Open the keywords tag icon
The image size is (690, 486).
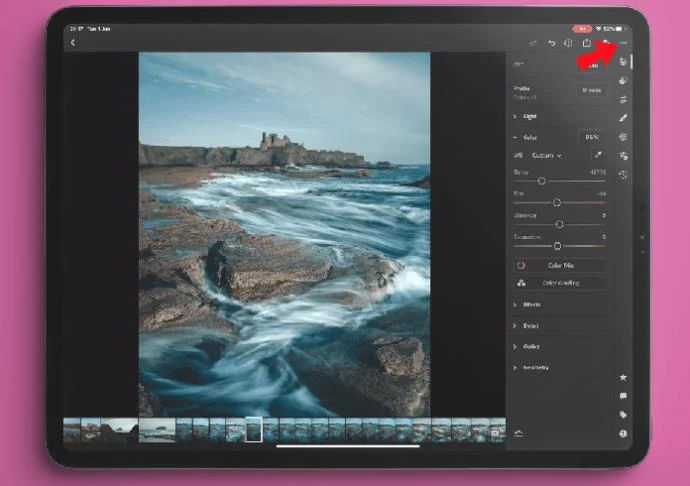pos(623,415)
